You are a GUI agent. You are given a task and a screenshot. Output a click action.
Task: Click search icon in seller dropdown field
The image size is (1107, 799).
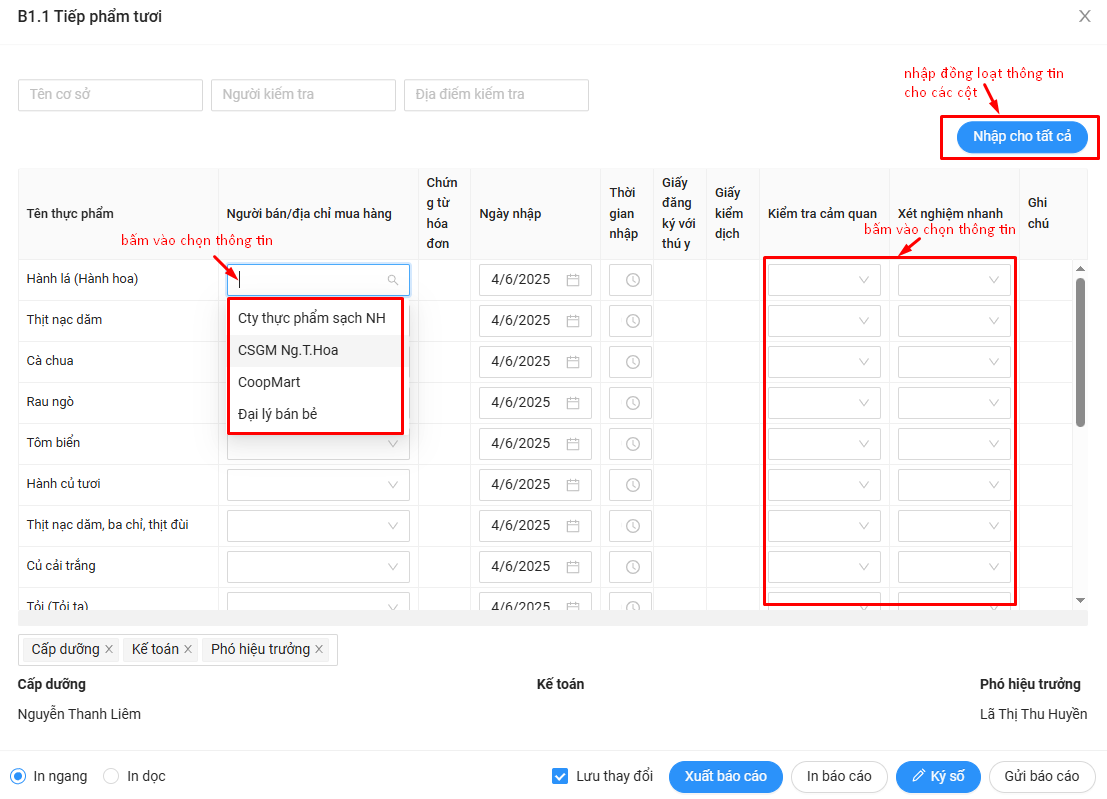(393, 280)
